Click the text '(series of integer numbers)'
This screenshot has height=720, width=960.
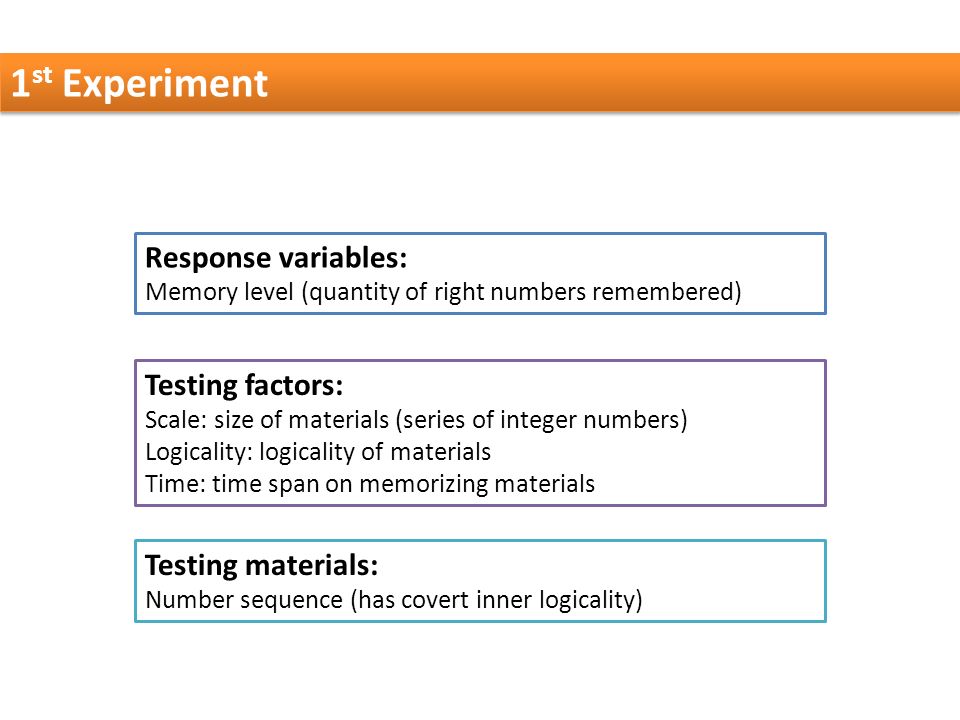[x=542, y=420]
